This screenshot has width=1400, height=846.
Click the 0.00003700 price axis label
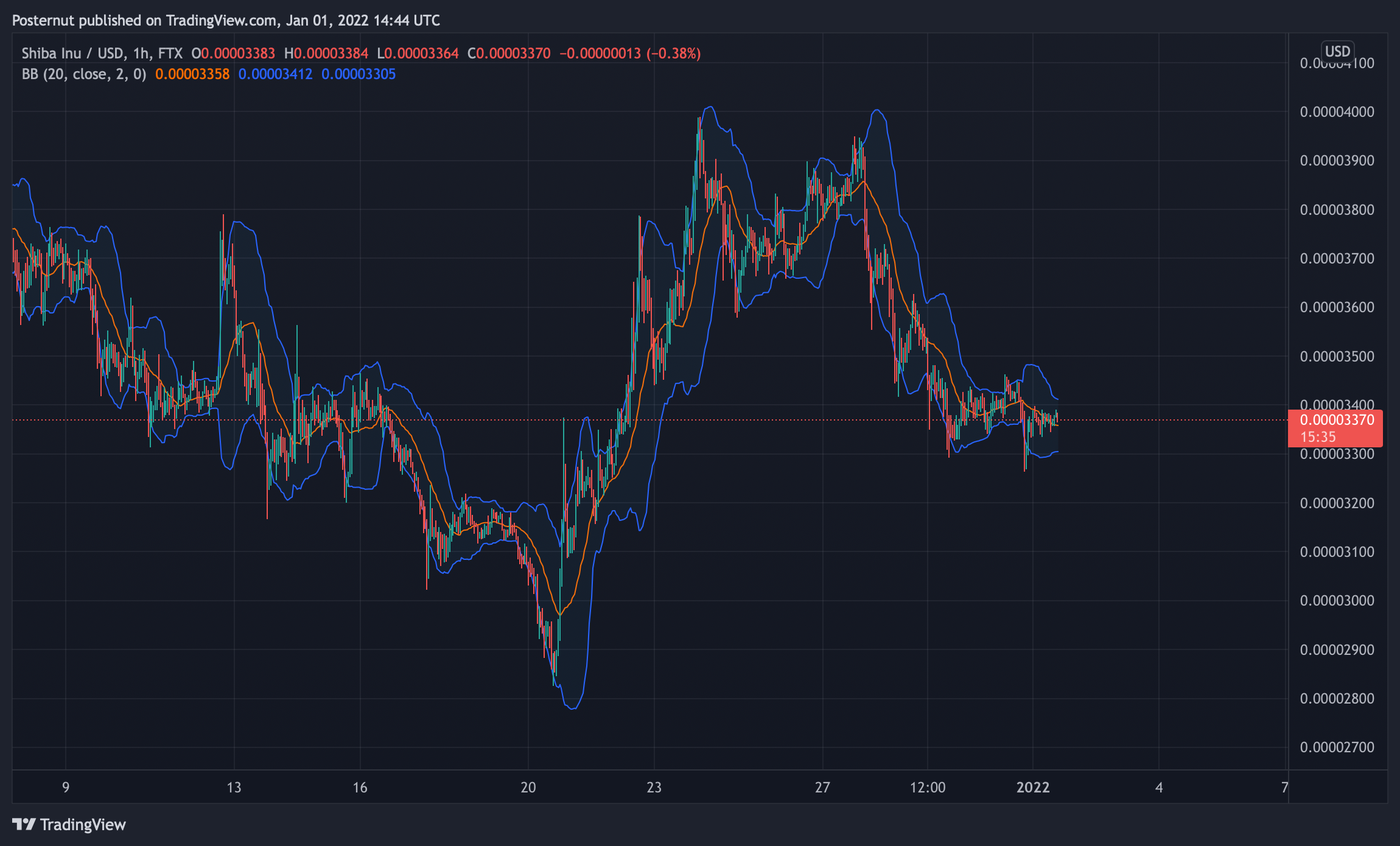click(1337, 259)
